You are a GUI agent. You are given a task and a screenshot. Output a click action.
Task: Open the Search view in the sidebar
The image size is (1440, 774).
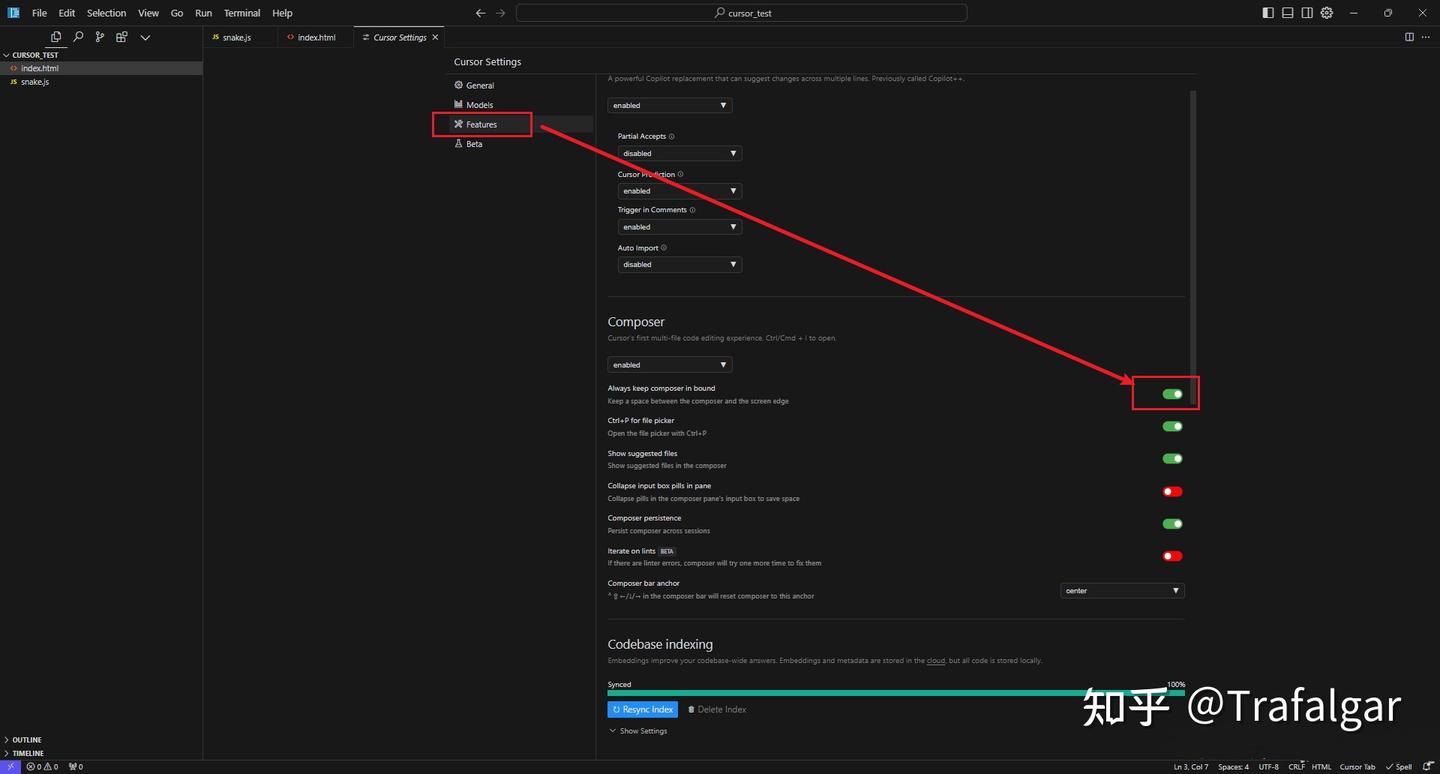point(78,37)
